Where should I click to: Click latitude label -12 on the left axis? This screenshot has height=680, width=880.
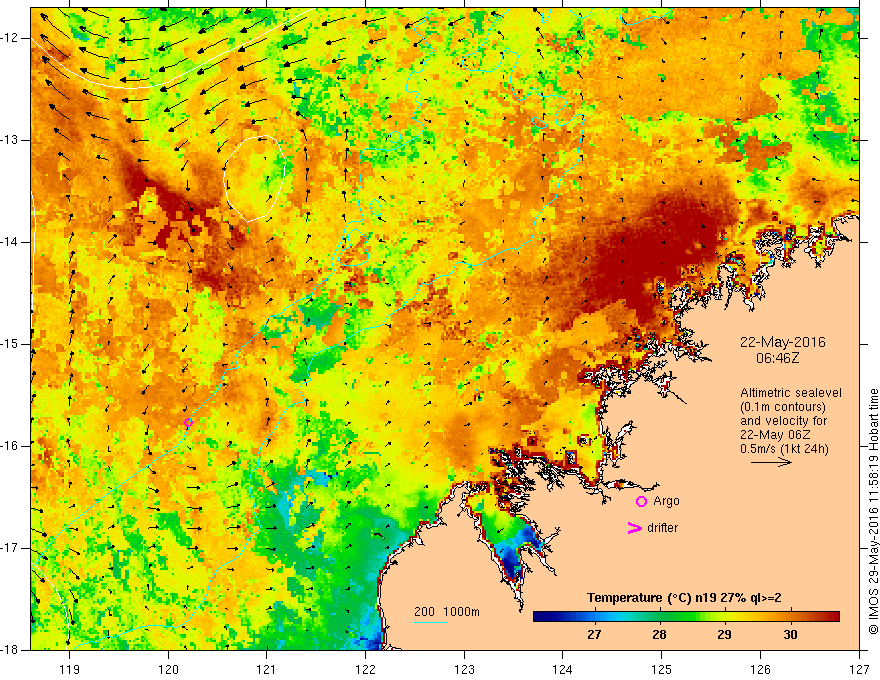coord(10,38)
